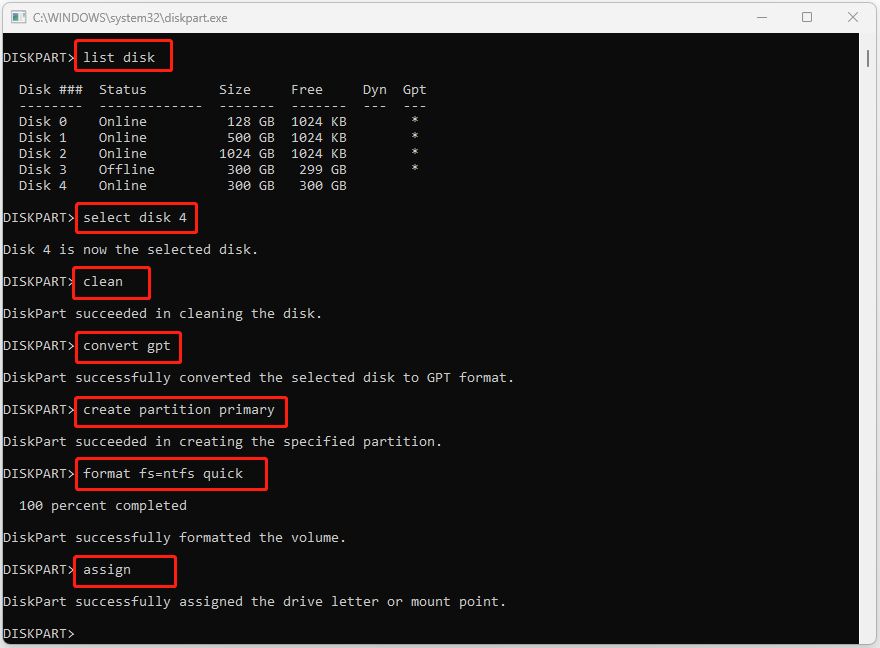The image size is (880, 648).
Task: Click 'DiskPart succeeded in cleaning the disk.' line
Action: (x=162, y=314)
